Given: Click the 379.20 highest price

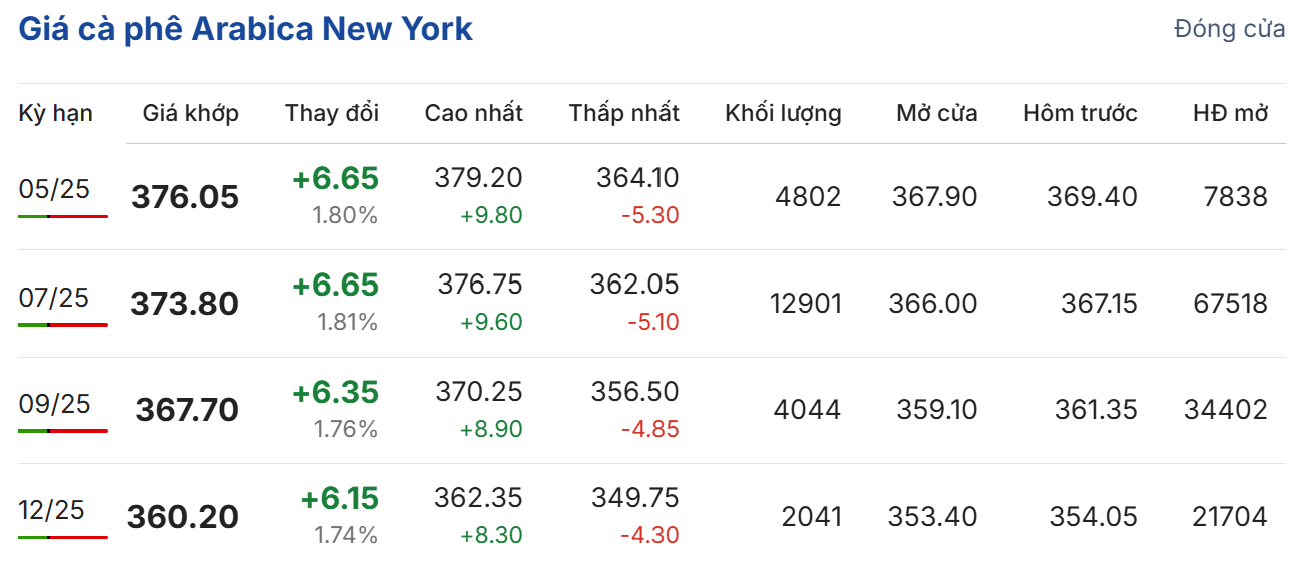Looking at the screenshot, I should pyautogui.click(x=478, y=178).
